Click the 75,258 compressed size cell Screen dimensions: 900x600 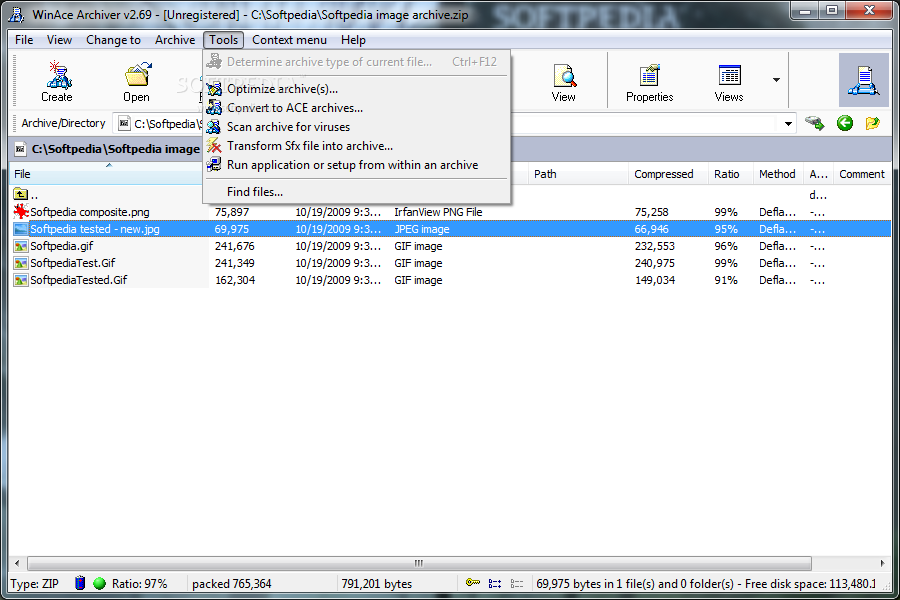pyautogui.click(x=651, y=212)
